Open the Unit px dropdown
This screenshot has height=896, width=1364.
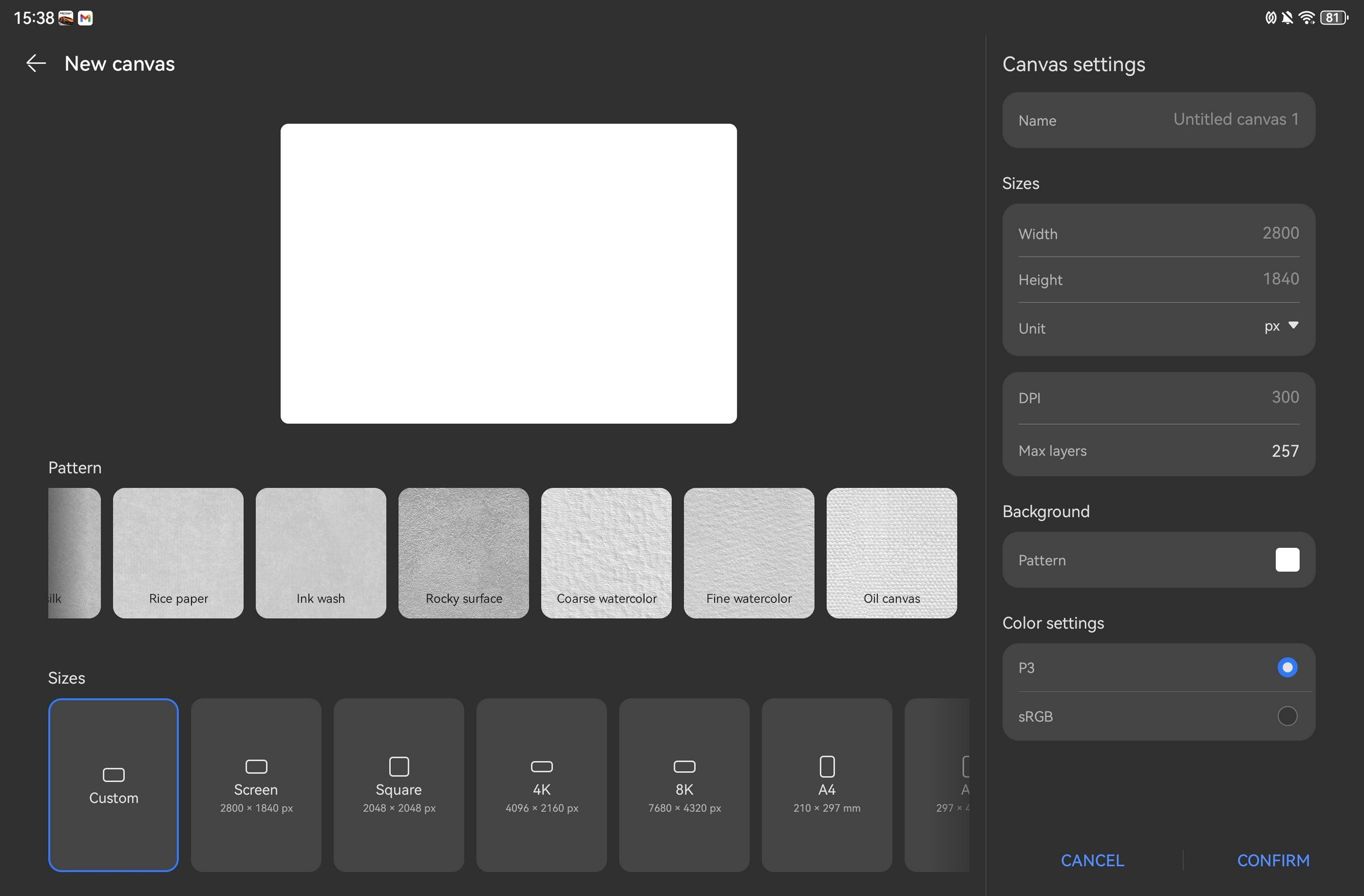coord(1272,327)
